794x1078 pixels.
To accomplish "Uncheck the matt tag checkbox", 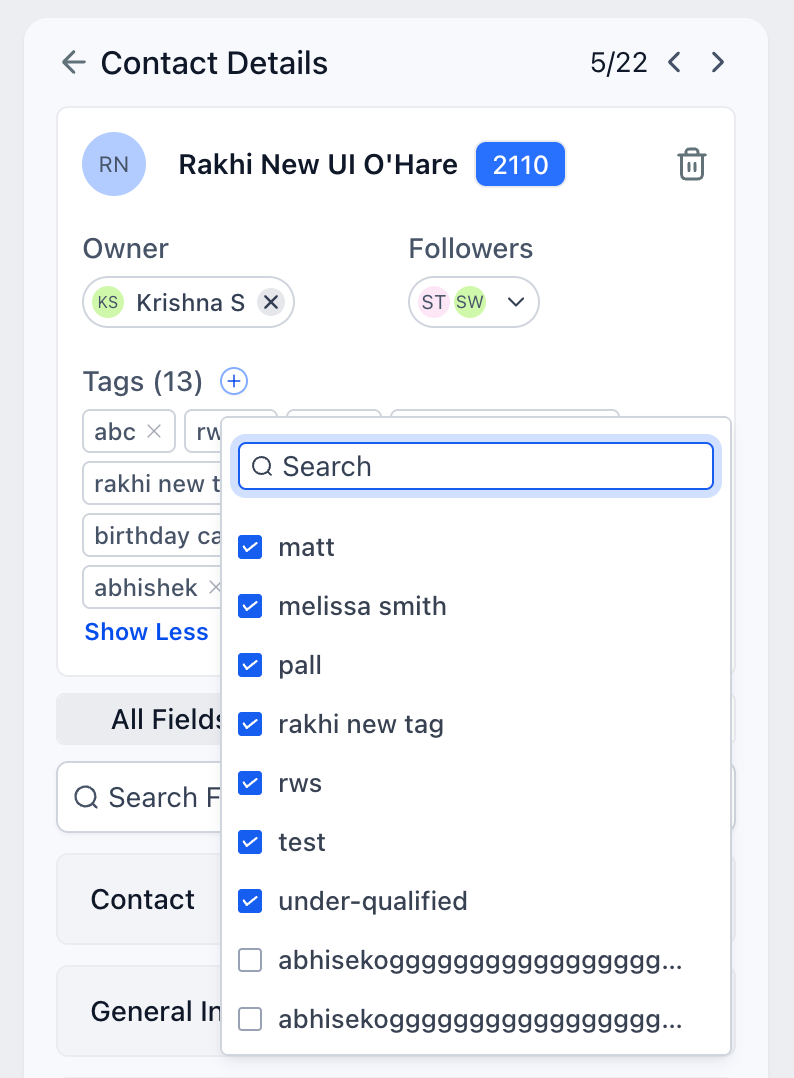I will (x=250, y=547).
